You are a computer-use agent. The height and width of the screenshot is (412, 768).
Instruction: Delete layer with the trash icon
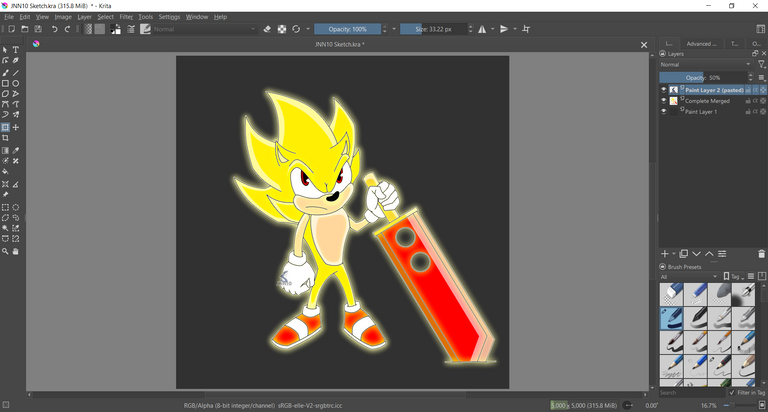(x=761, y=254)
